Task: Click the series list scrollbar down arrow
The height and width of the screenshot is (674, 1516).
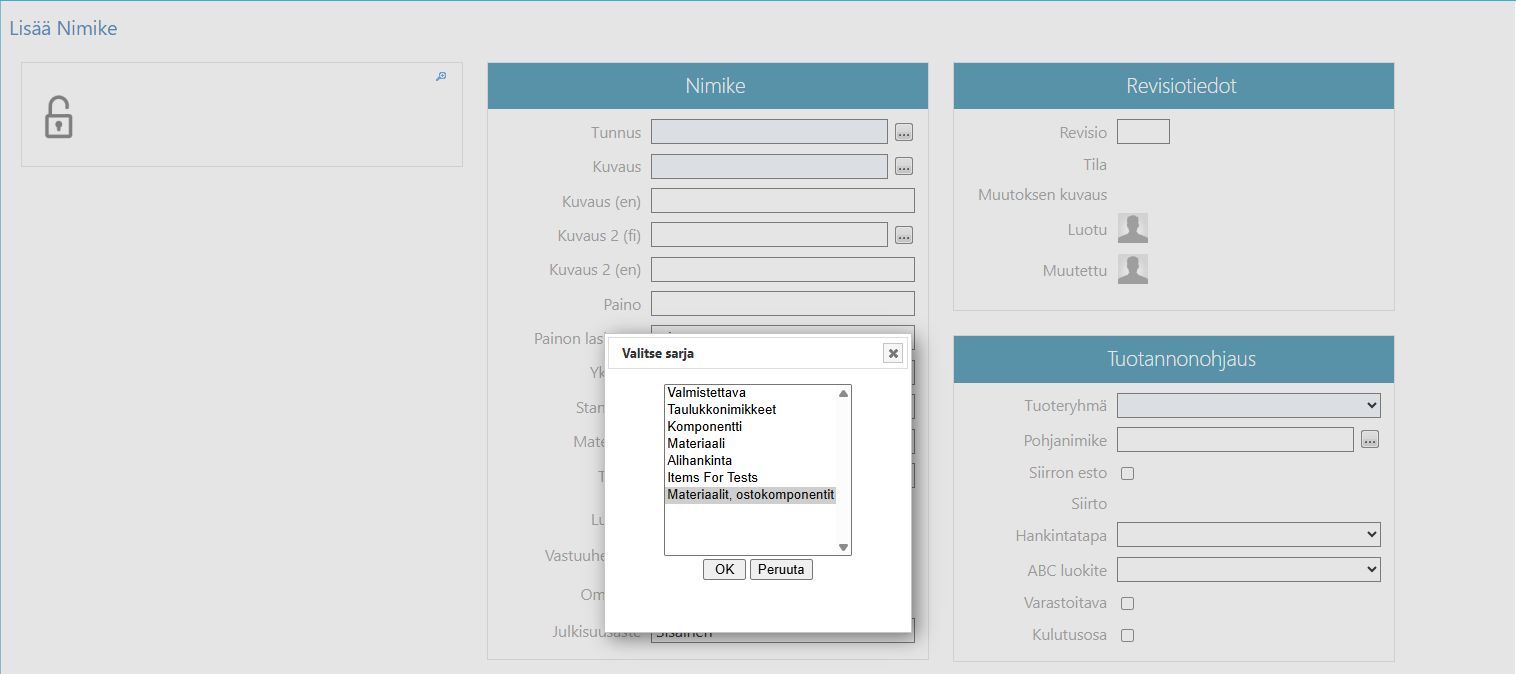Action: tap(843, 547)
